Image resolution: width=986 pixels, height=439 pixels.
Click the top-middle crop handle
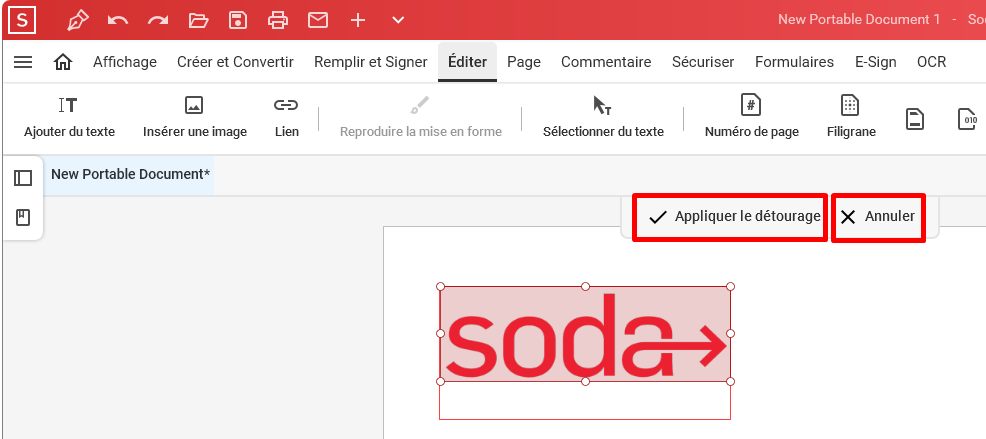585,286
